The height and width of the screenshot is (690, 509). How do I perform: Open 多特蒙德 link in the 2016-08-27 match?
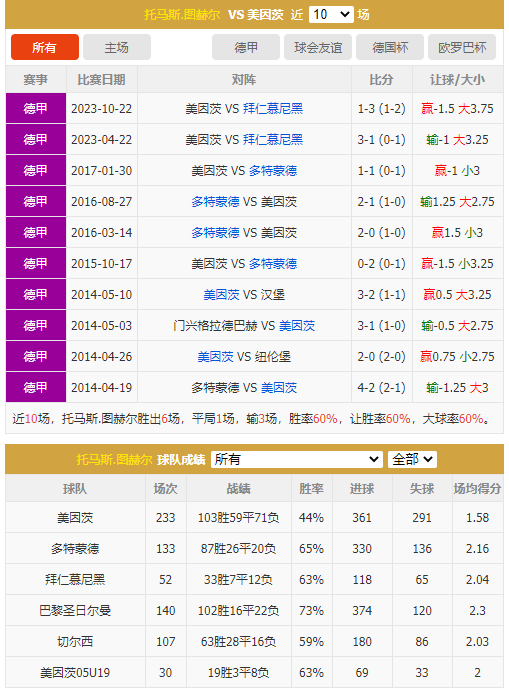point(215,202)
